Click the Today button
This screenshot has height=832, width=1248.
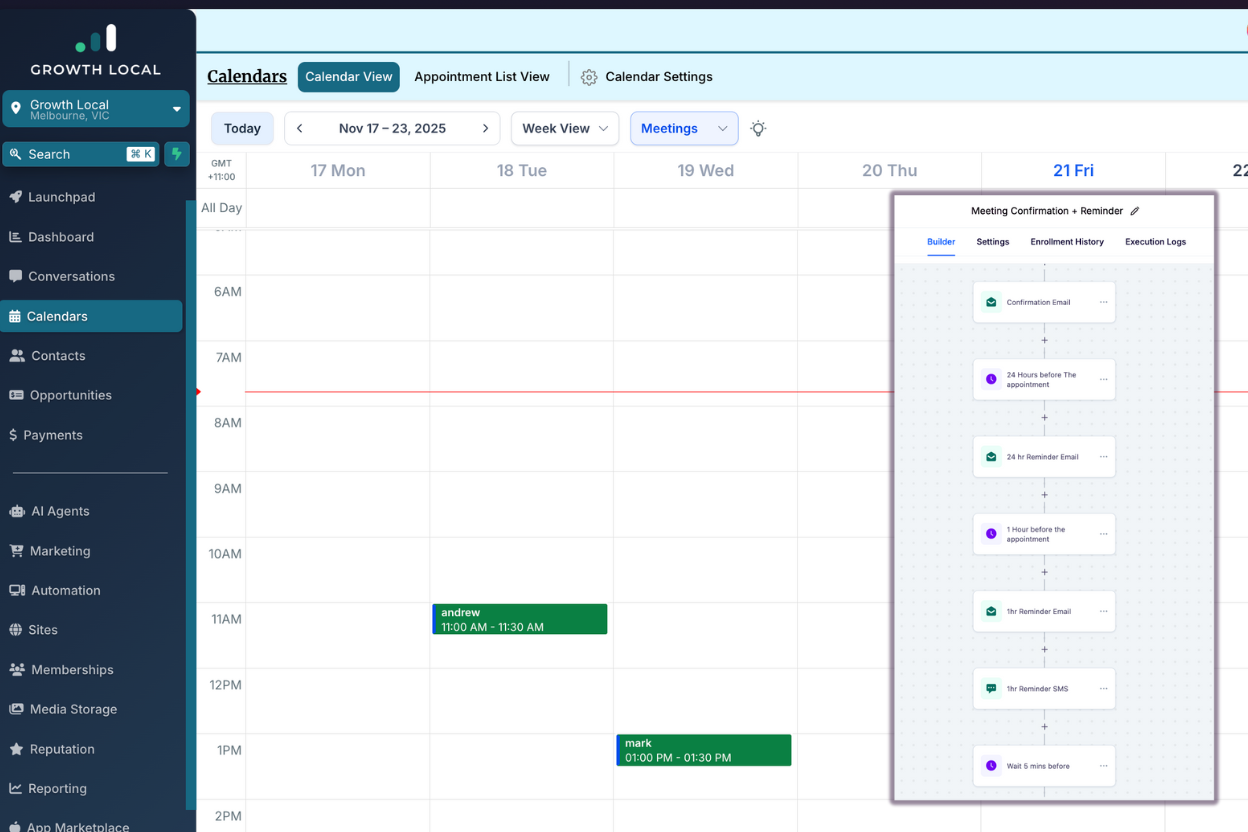[242, 128]
